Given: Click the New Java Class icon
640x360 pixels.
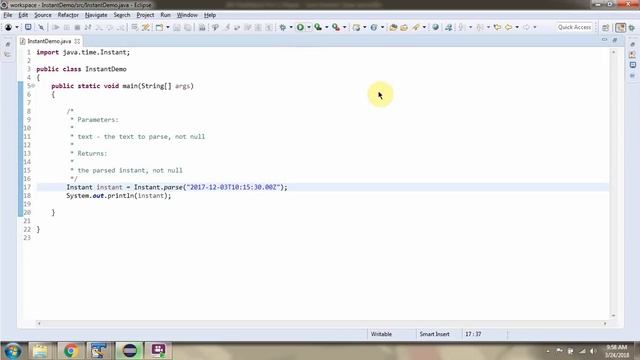Looking at the screenshot, I should 373,27.
